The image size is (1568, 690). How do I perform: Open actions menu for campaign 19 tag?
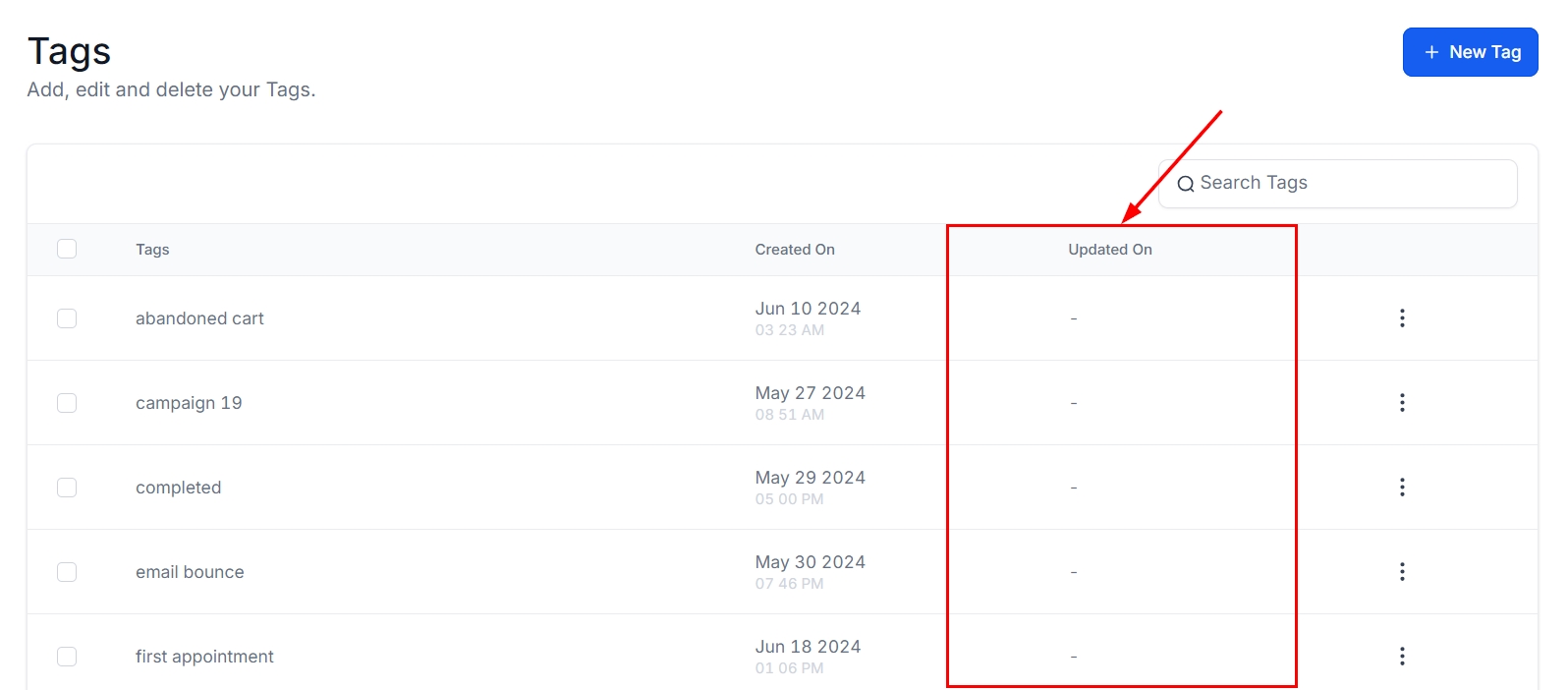click(1402, 402)
